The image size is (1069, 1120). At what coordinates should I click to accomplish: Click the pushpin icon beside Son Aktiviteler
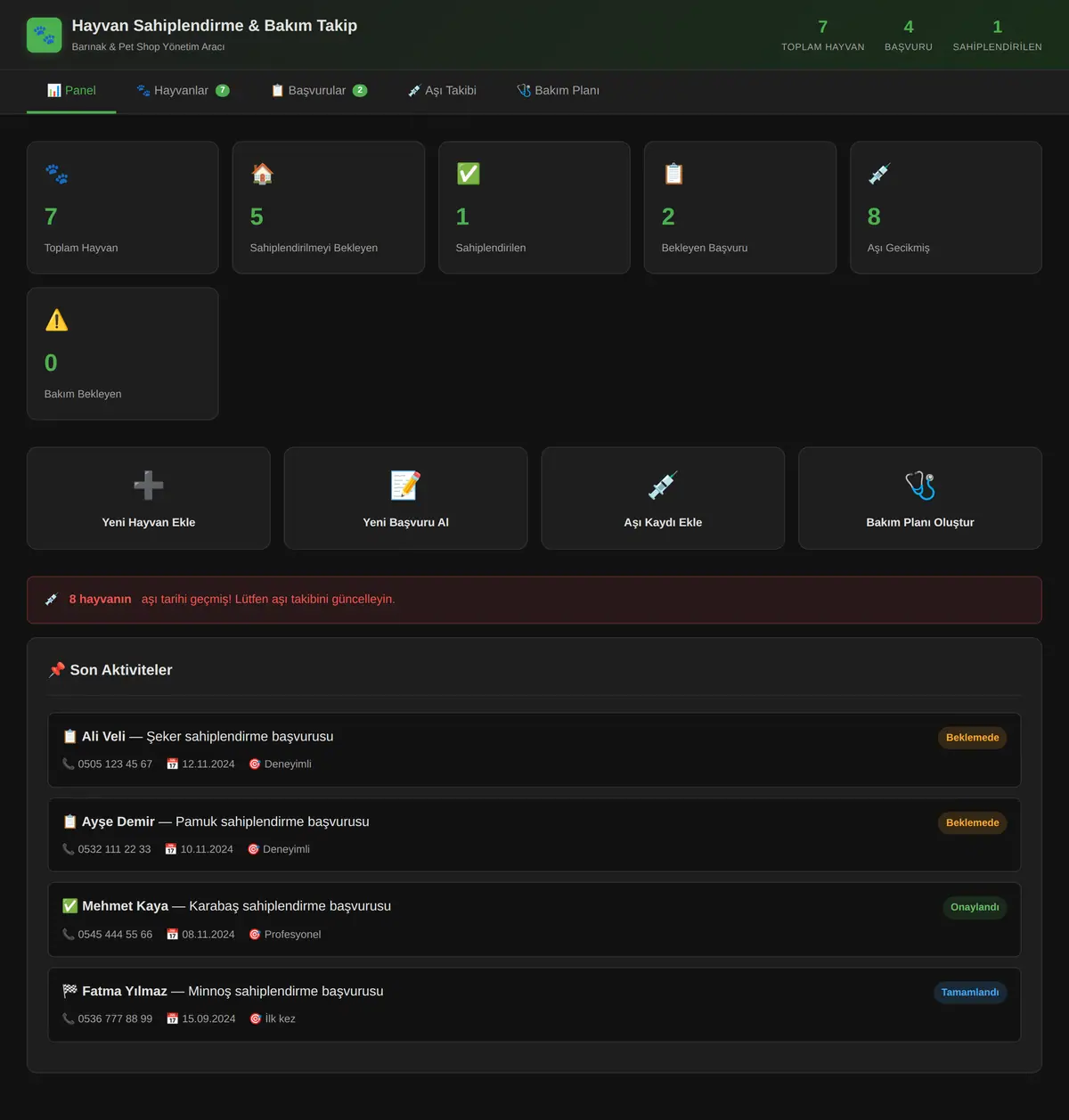click(57, 670)
